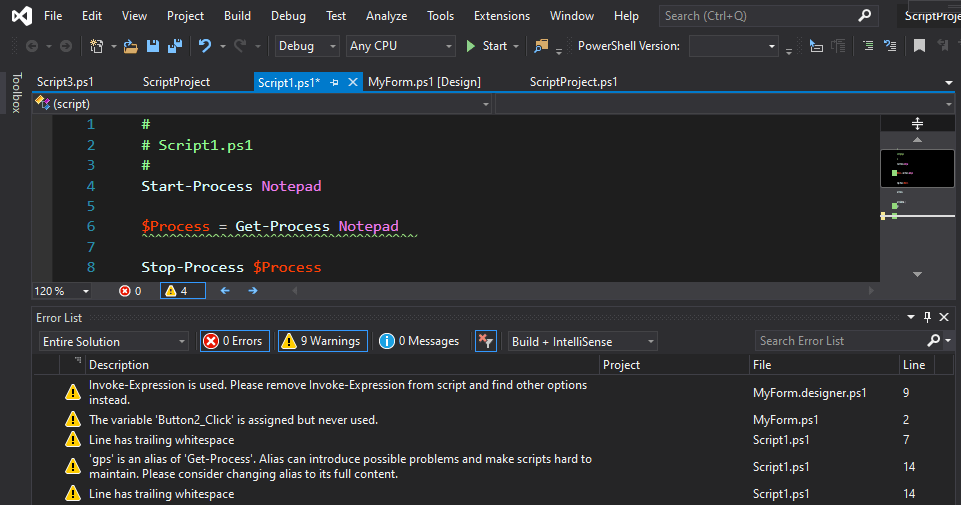Toggle the 9 Warnings filter
Screen dimensions: 961x505
point(322,341)
